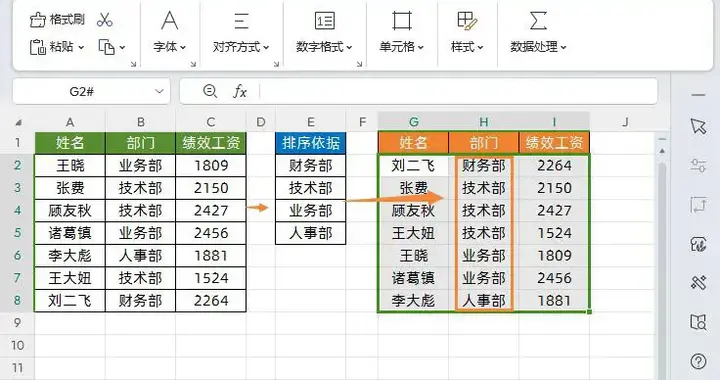Click cell G2 containing 刘二飞

(413, 165)
